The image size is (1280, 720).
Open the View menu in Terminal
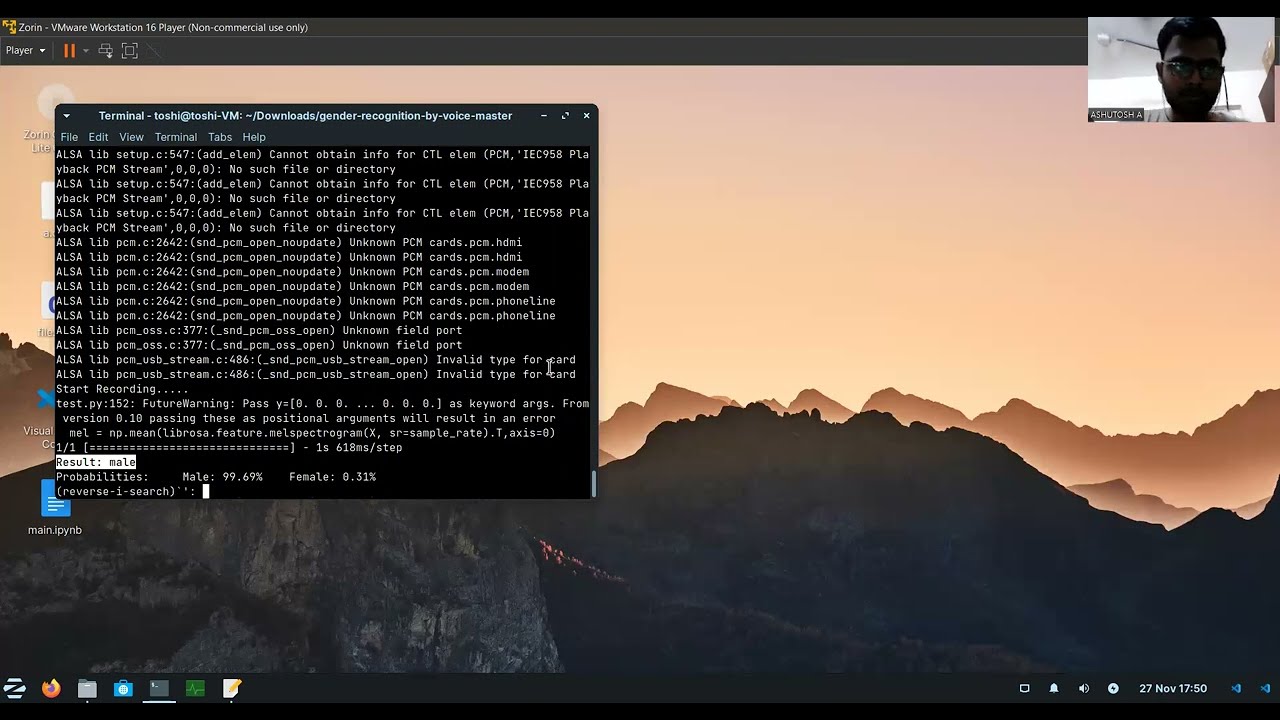(131, 137)
